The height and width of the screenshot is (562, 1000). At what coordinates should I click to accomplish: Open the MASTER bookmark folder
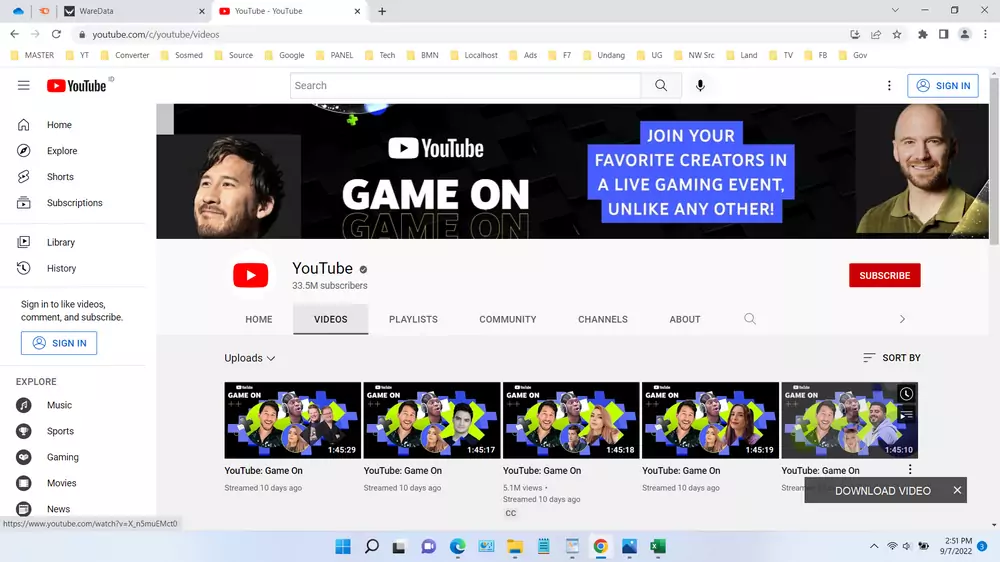click(x=33, y=55)
